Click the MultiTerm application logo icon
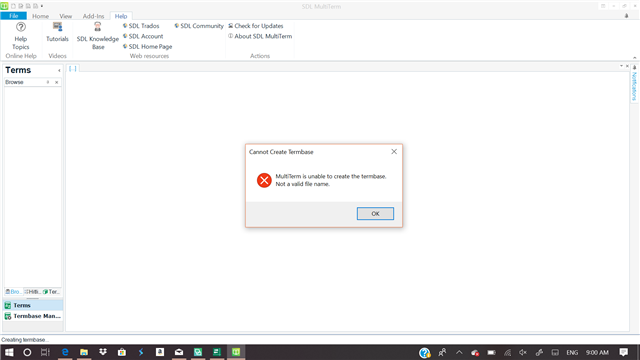The width and height of the screenshot is (640, 360). (4, 6)
